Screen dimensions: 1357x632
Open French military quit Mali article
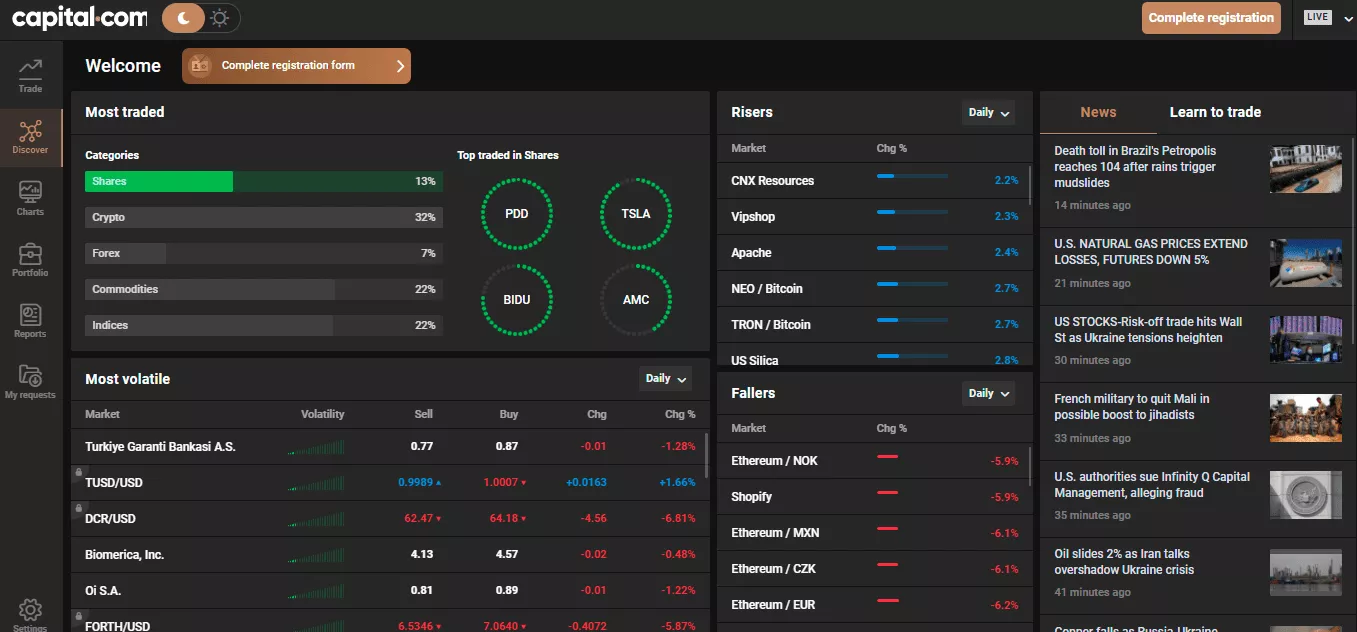click(1131, 407)
